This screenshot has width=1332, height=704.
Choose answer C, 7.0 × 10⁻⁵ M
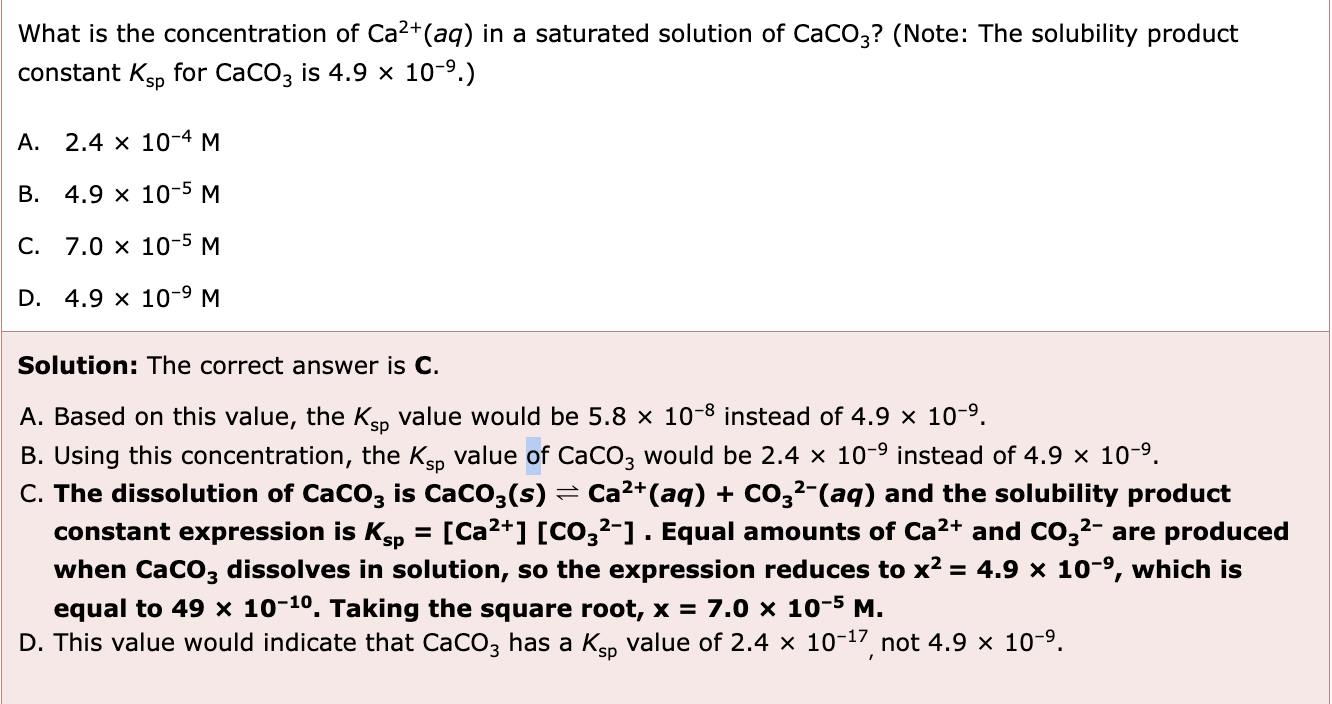(x=142, y=245)
